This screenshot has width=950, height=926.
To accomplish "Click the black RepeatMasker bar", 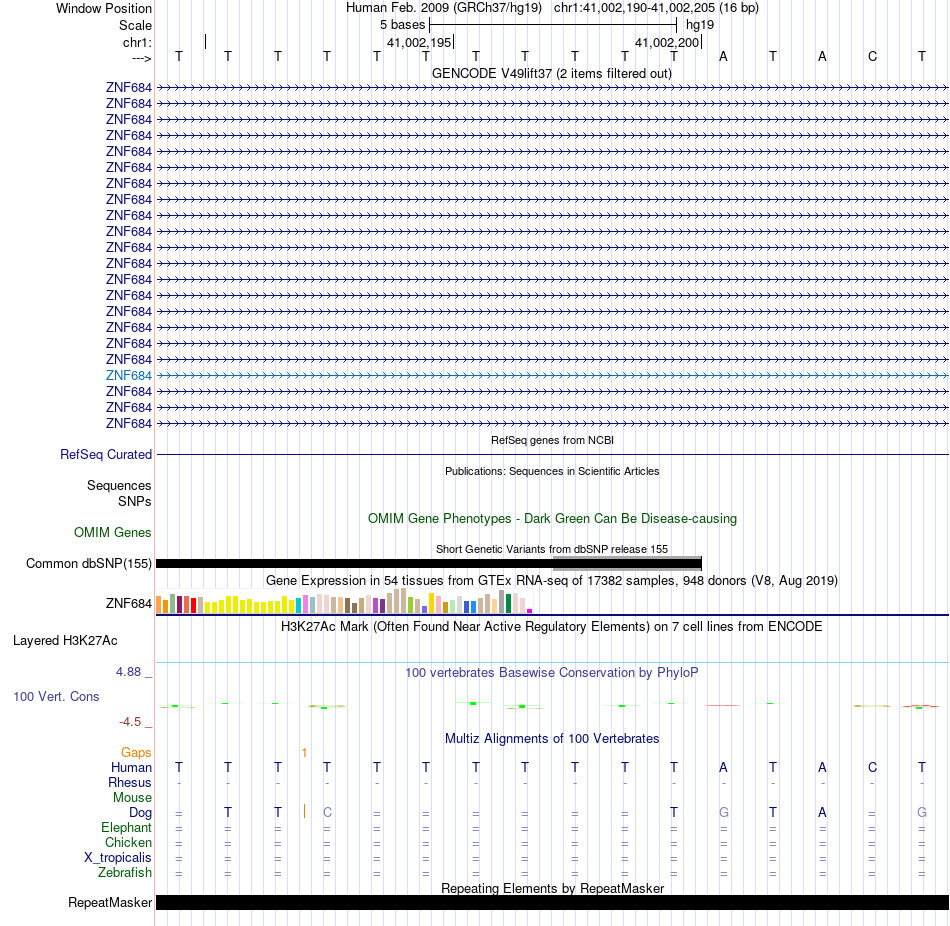I will (552, 903).
